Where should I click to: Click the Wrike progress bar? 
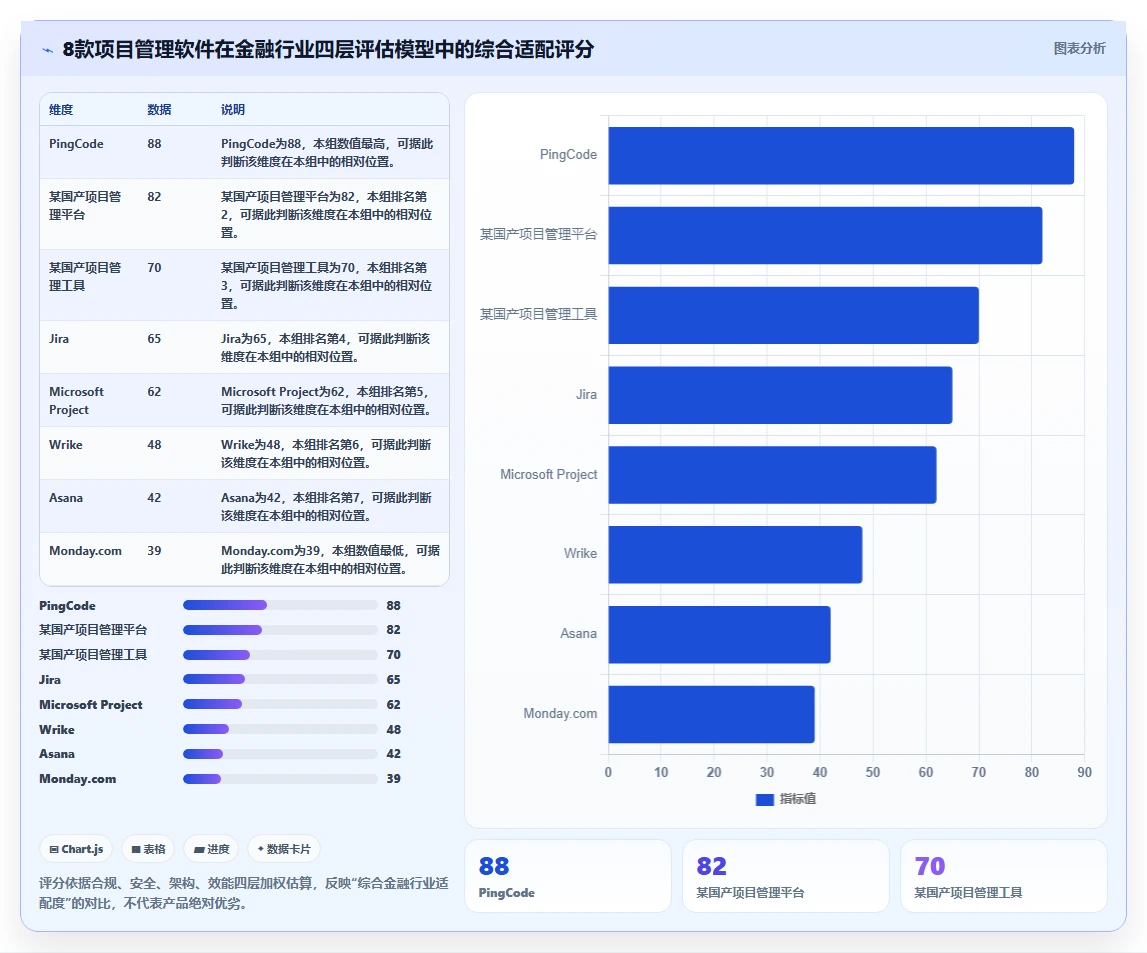coord(280,729)
